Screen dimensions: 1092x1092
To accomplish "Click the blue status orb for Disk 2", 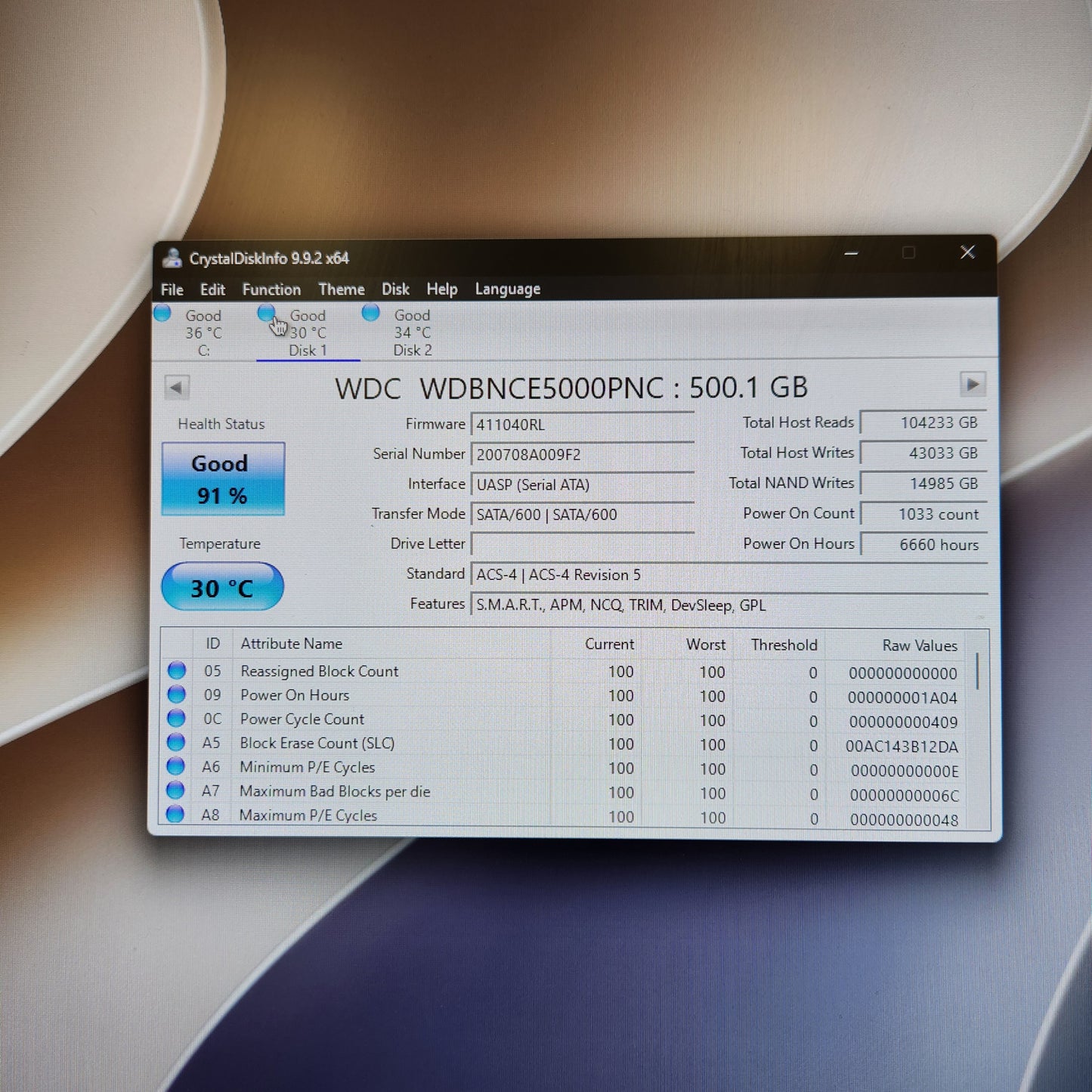I will 370,313.
